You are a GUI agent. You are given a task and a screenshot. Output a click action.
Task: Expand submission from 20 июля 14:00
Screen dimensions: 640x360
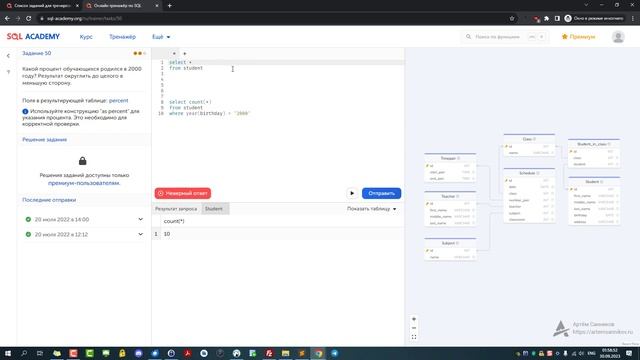(x=140, y=219)
